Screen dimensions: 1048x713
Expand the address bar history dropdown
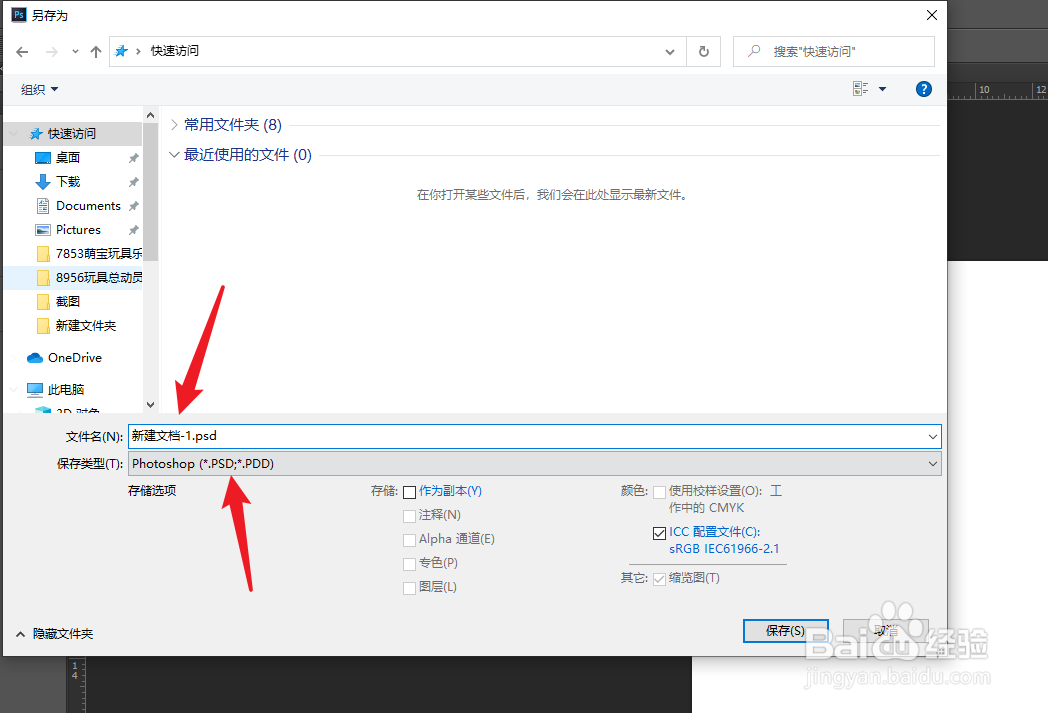tap(670, 51)
